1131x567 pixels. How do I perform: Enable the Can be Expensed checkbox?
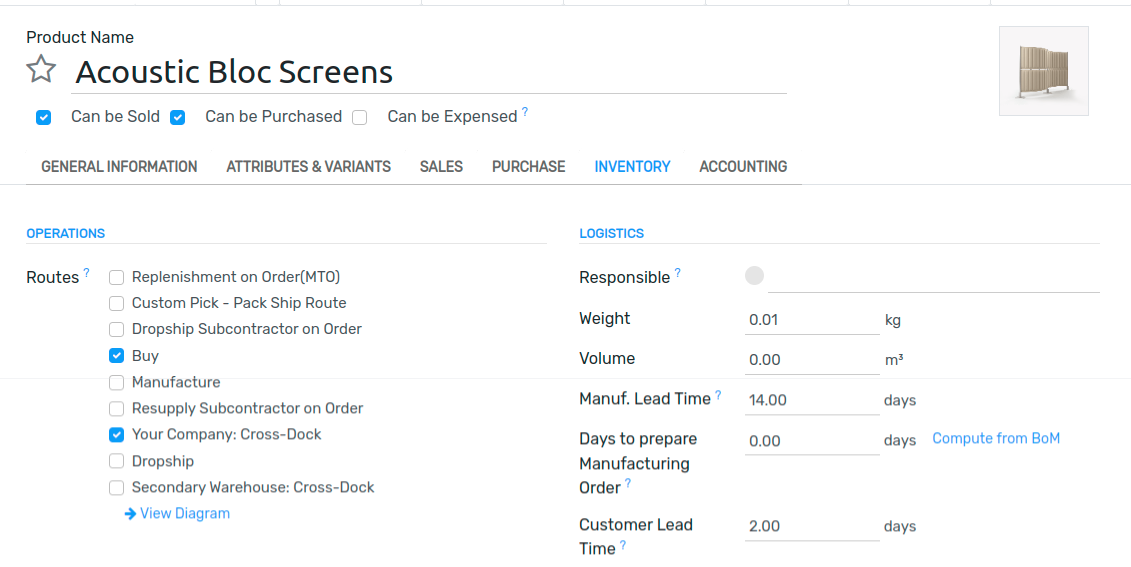click(359, 118)
